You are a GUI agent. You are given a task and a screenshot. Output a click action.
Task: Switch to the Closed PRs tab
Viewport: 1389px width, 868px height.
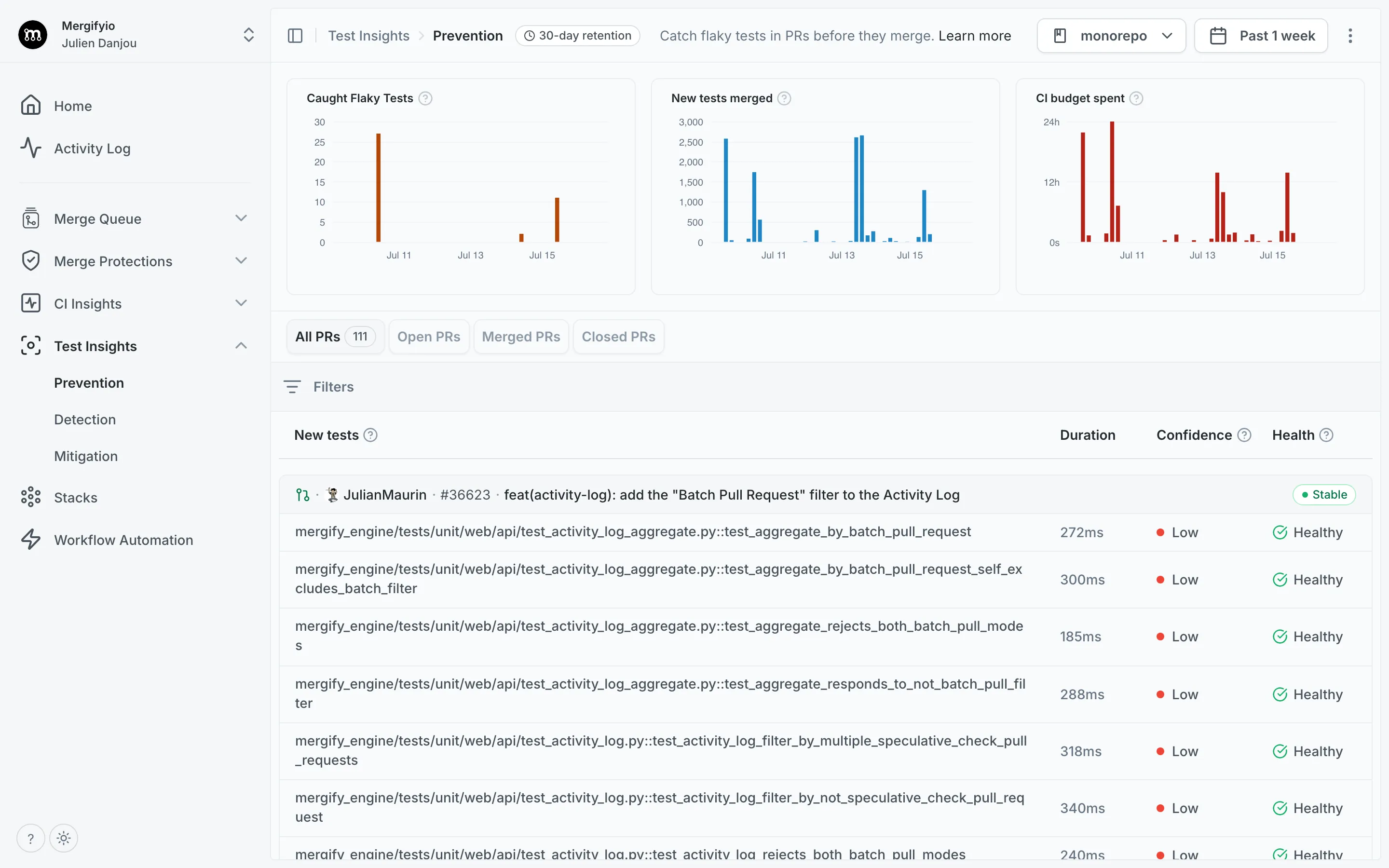click(x=618, y=337)
